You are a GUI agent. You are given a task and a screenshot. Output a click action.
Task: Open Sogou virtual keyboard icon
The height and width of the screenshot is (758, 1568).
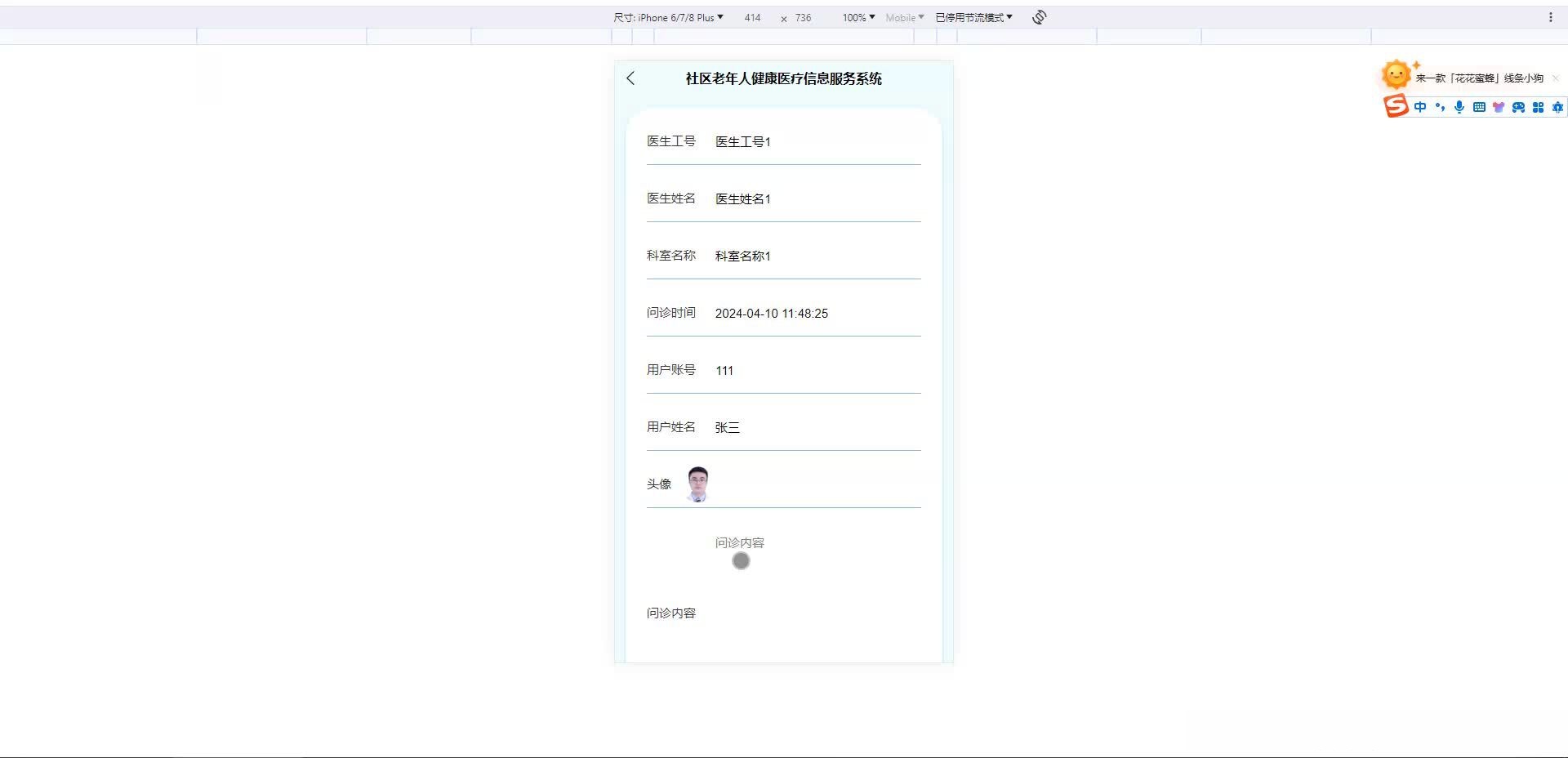click(1479, 107)
